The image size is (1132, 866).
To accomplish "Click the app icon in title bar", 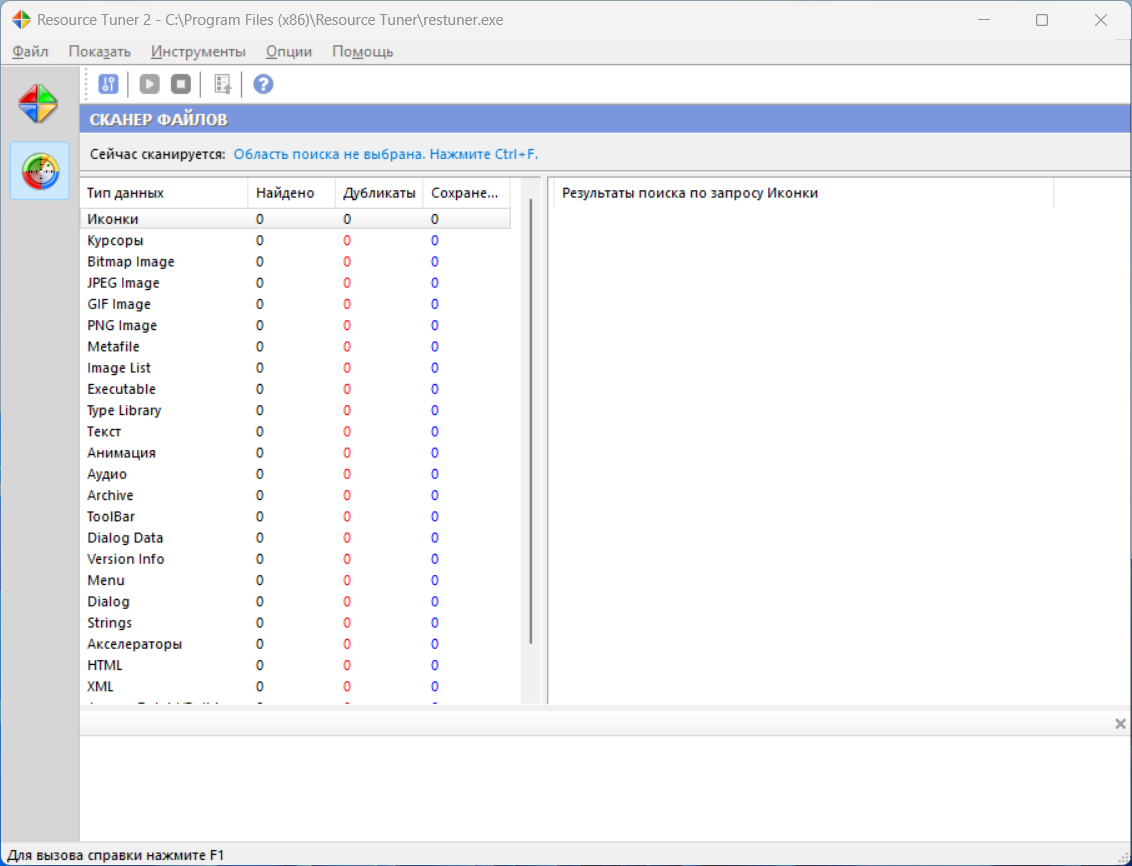I will pos(22,19).
